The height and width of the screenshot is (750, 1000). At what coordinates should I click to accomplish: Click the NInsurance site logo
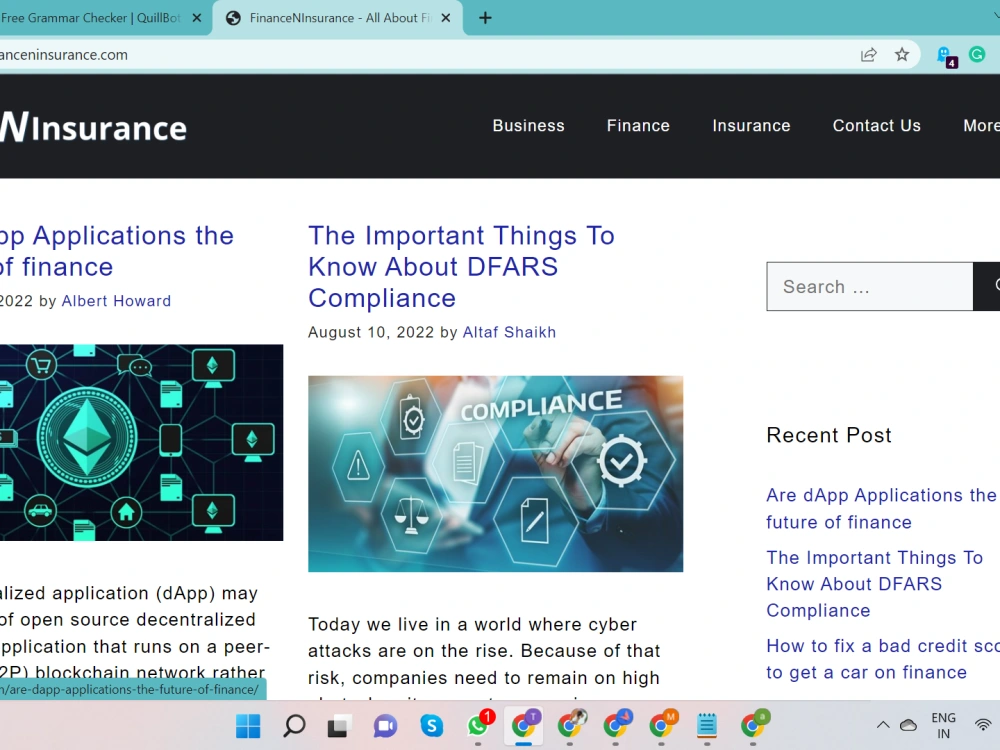(x=93, y=127)
